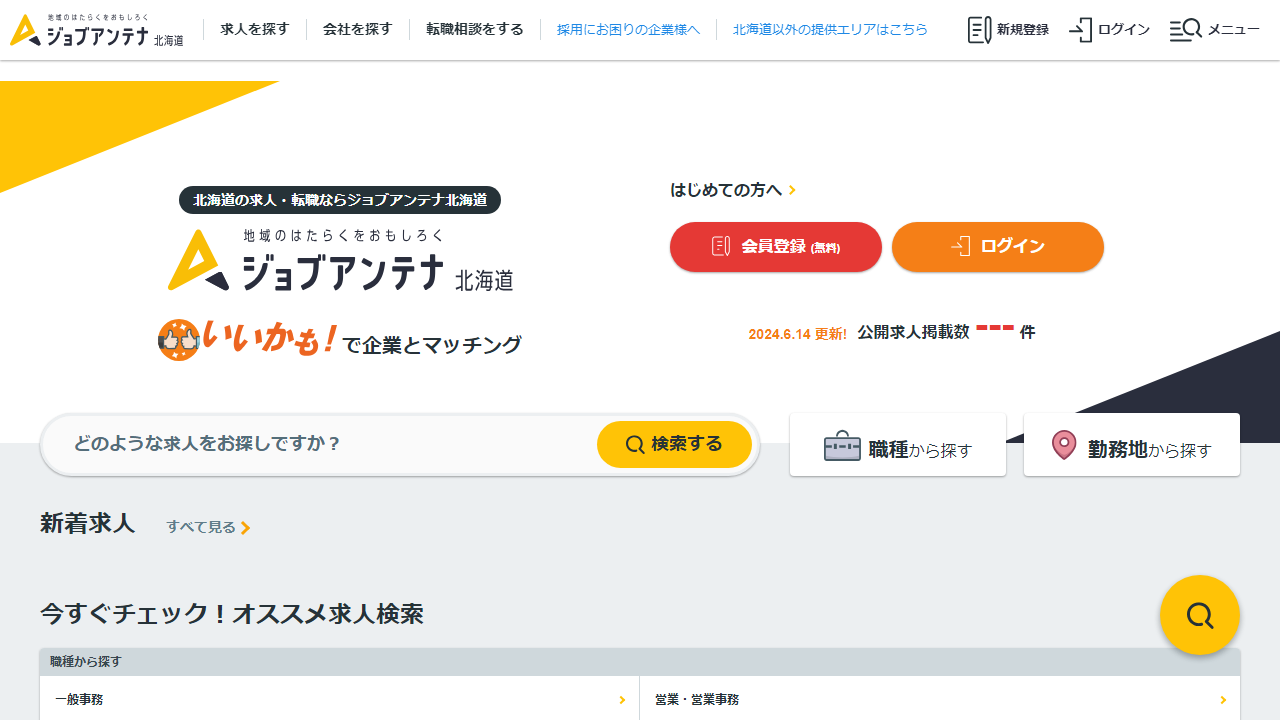Click the briefcase icon for 職種から探す
This screenshot has height=720, width=1280.
tap(842, 446)
